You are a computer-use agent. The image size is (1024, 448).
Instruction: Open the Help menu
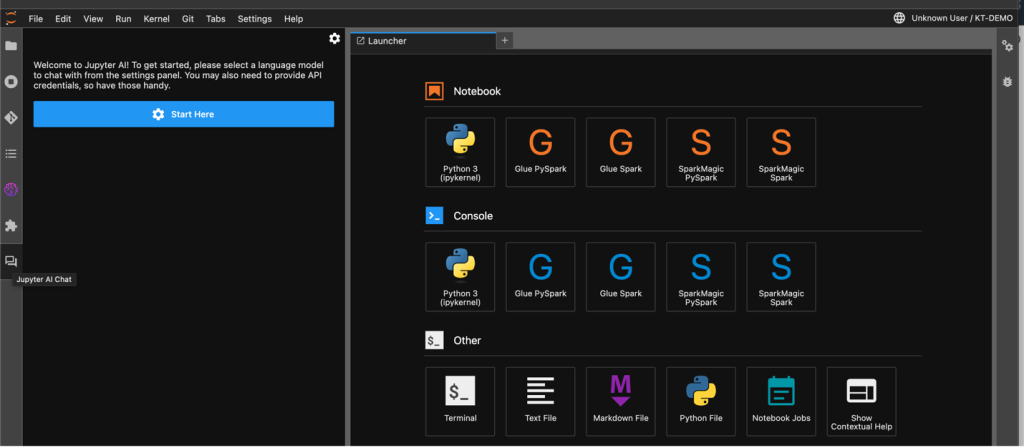(x=294, y=19)
